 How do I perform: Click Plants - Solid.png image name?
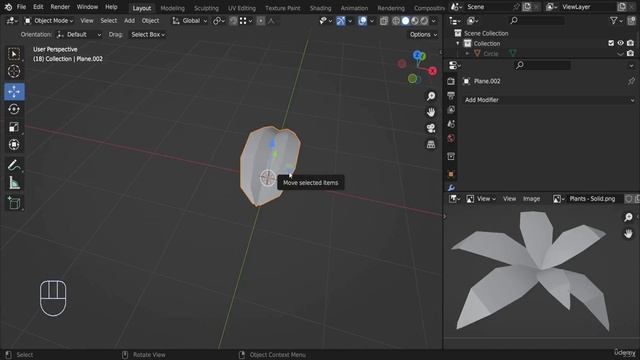click(592, 199)
